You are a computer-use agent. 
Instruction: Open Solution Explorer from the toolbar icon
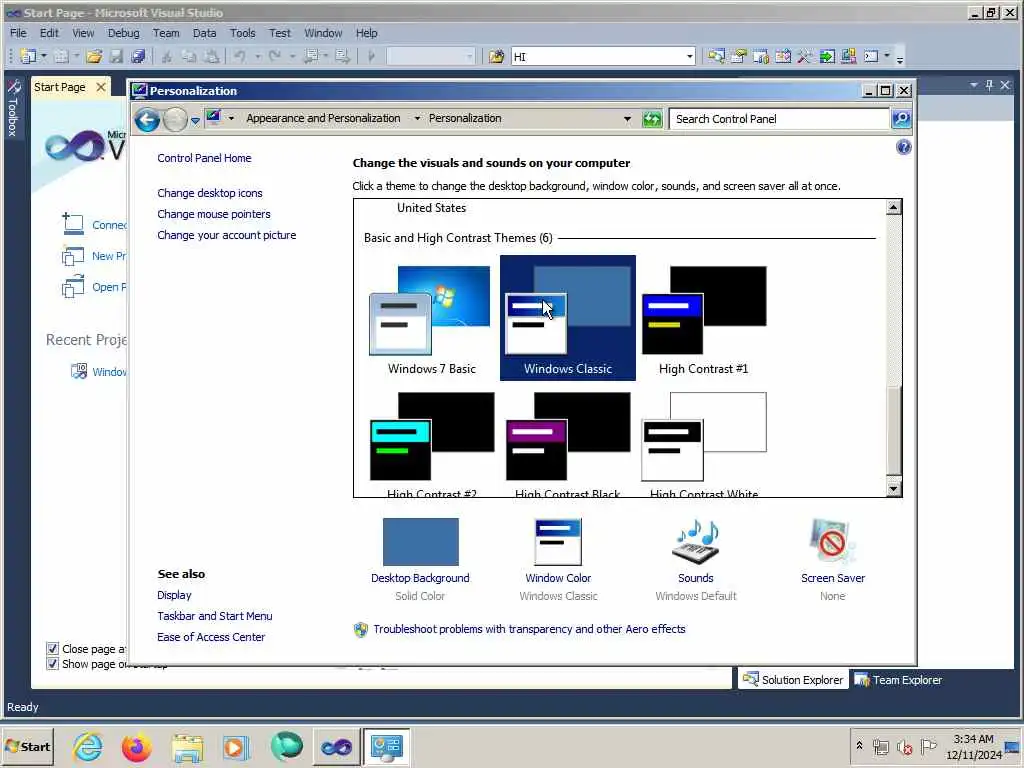coord(716,56)
